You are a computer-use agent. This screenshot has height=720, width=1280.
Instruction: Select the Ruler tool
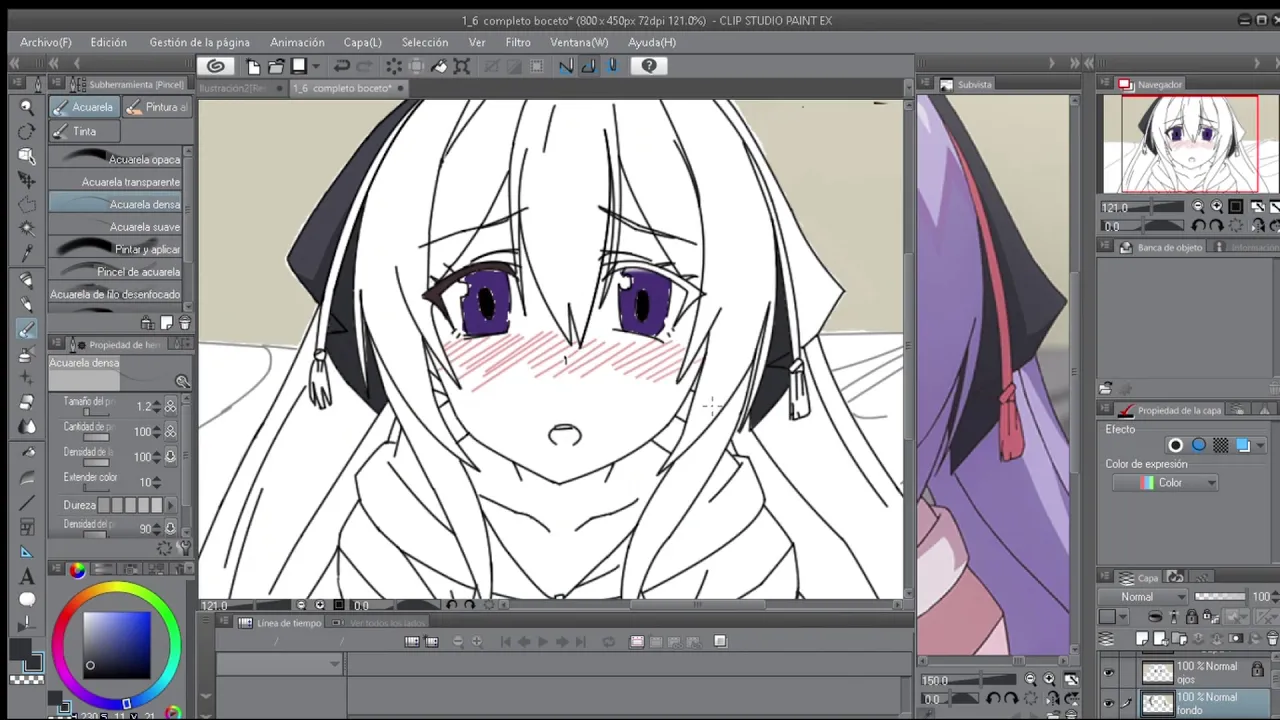(x=27, y=551)
